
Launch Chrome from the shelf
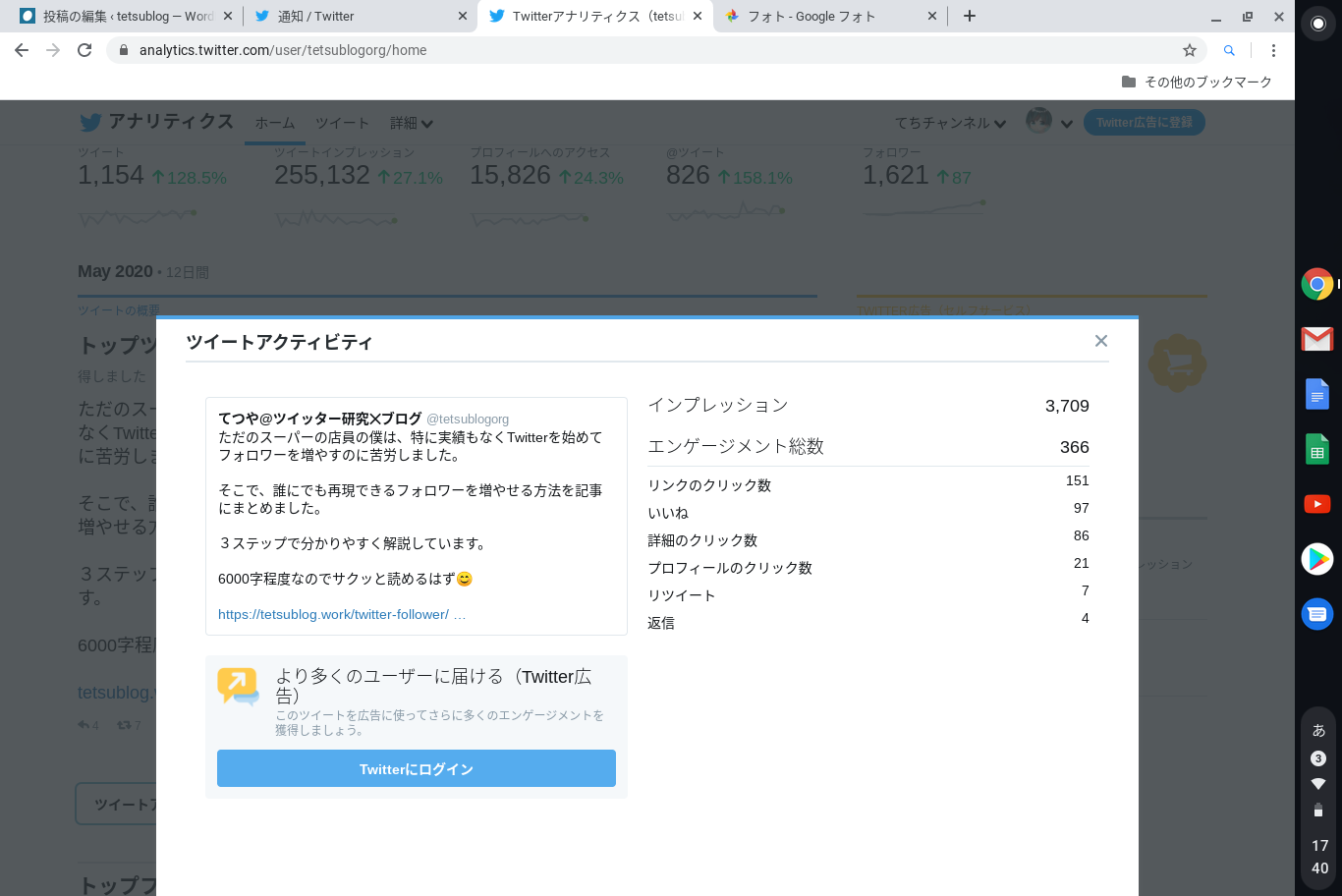(x=1317, y=284)
